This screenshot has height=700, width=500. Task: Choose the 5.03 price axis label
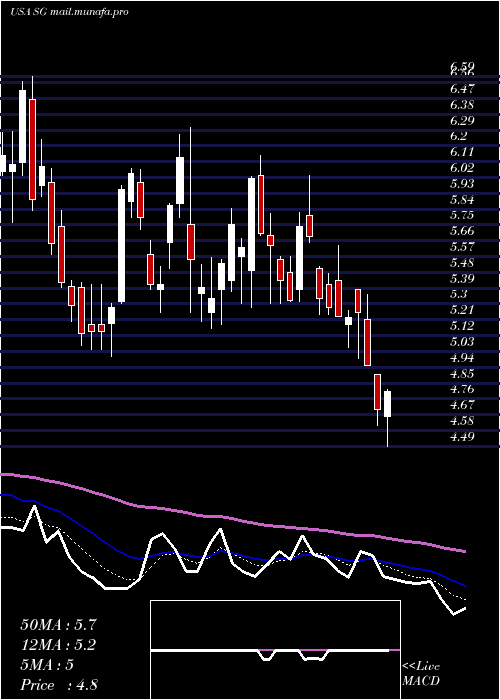point(462,342)
